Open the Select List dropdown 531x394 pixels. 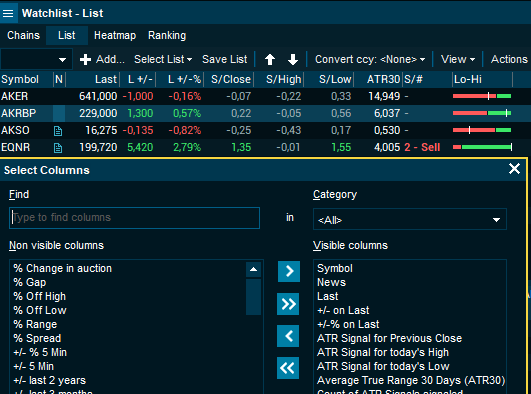(x=163, y=59)
